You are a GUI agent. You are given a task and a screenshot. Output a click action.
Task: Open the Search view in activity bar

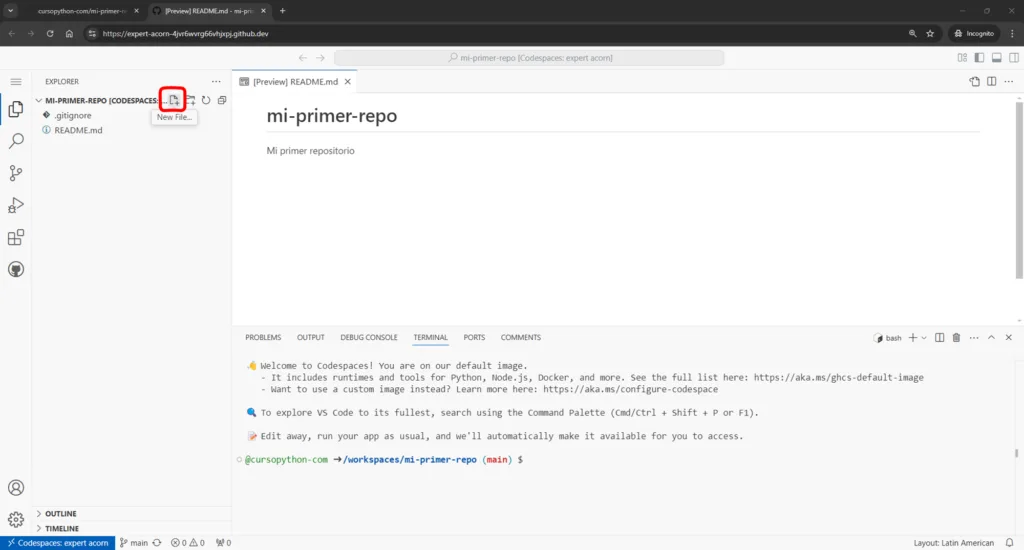(16, 141)
